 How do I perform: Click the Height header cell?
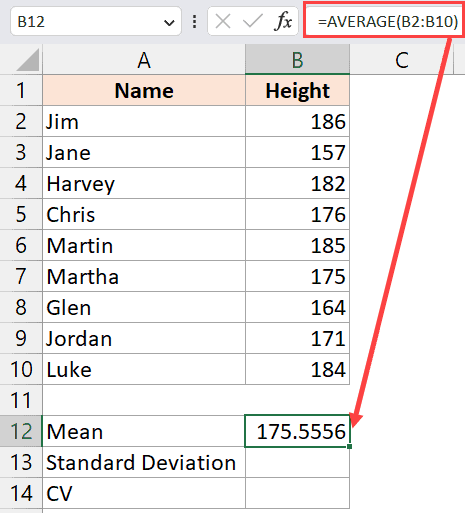[297, 90]
